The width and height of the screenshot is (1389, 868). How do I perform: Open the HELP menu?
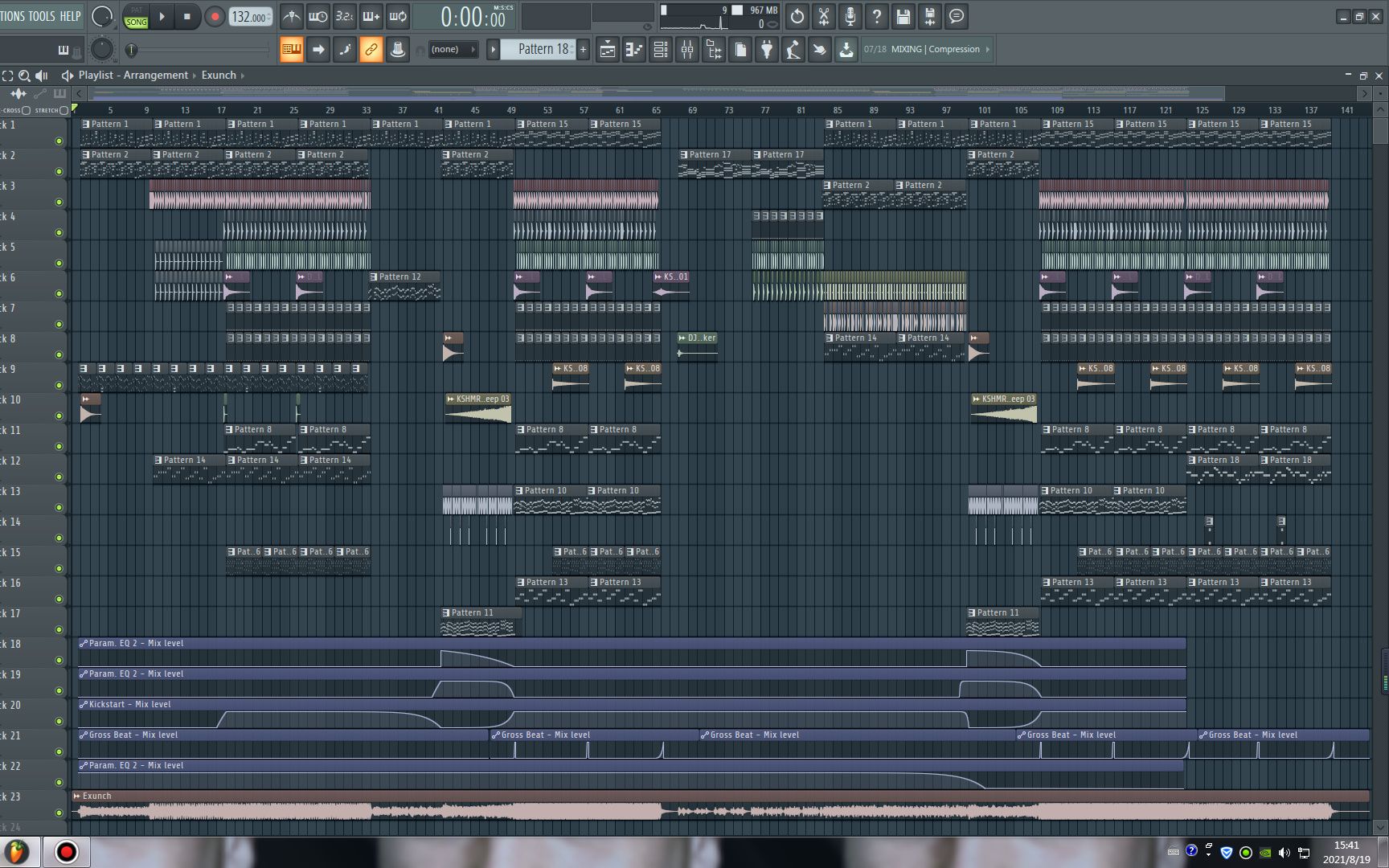pos(71,16)
